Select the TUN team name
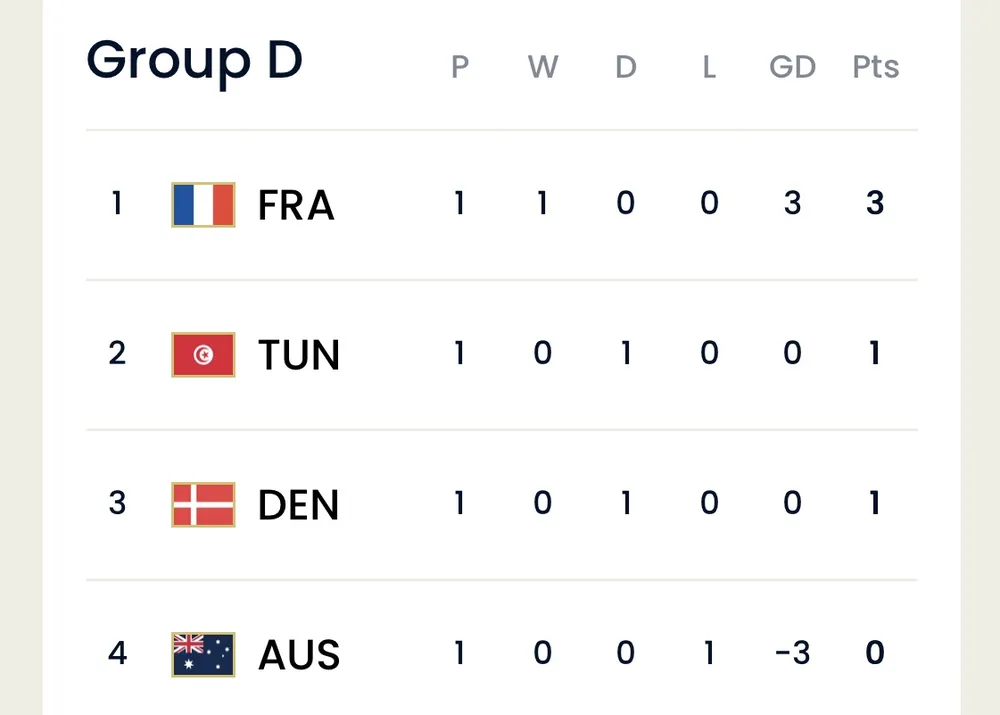The image size is (1000, 715). (x=299, y=355)
